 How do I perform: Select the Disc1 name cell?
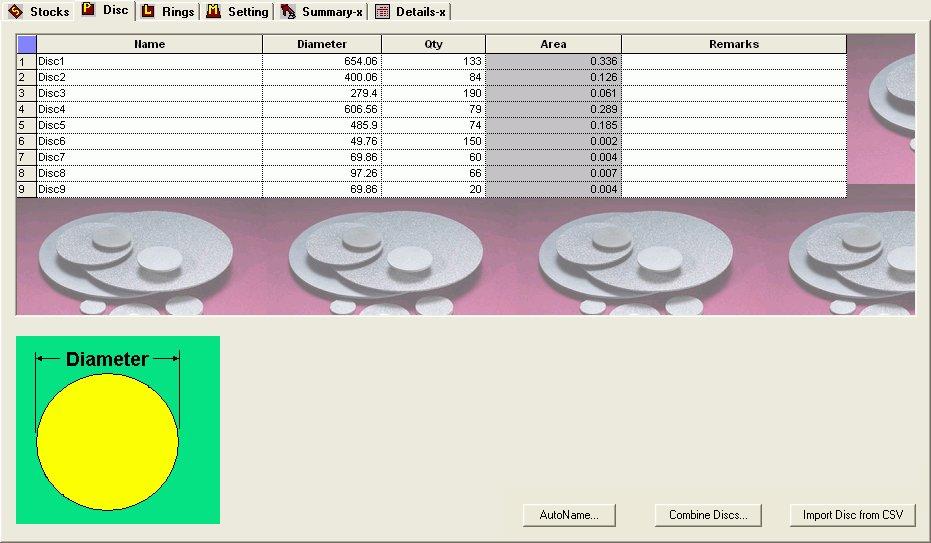click(149, 61)
